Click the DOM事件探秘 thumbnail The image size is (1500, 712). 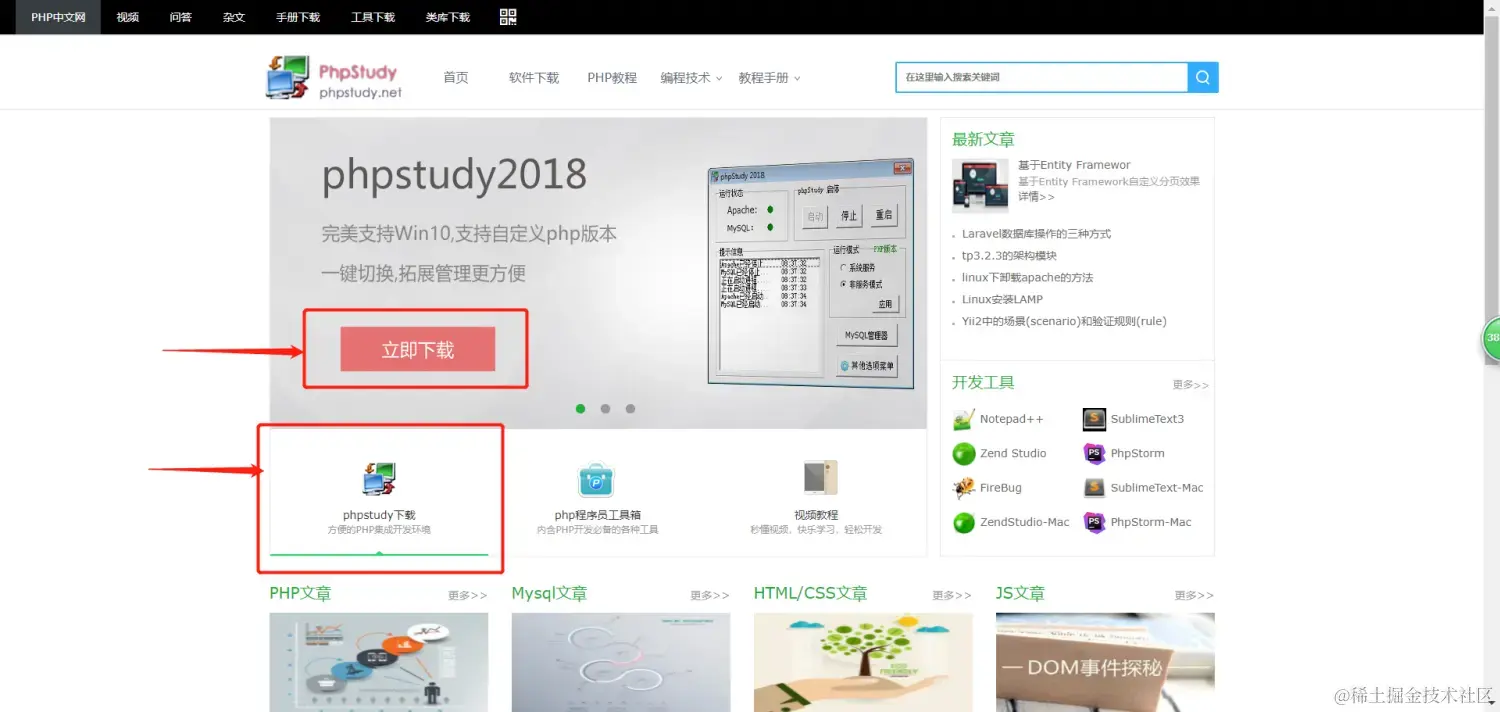tap(1105, 662)
